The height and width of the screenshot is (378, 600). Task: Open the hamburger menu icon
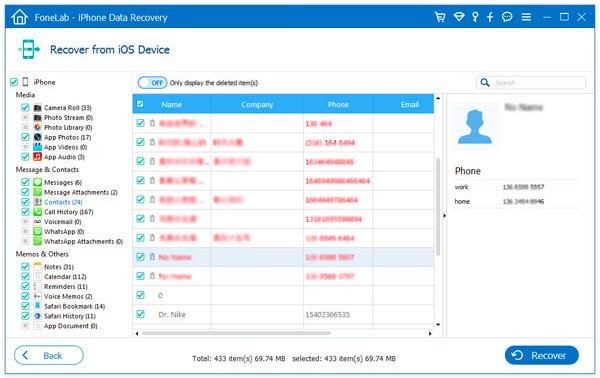526,17
